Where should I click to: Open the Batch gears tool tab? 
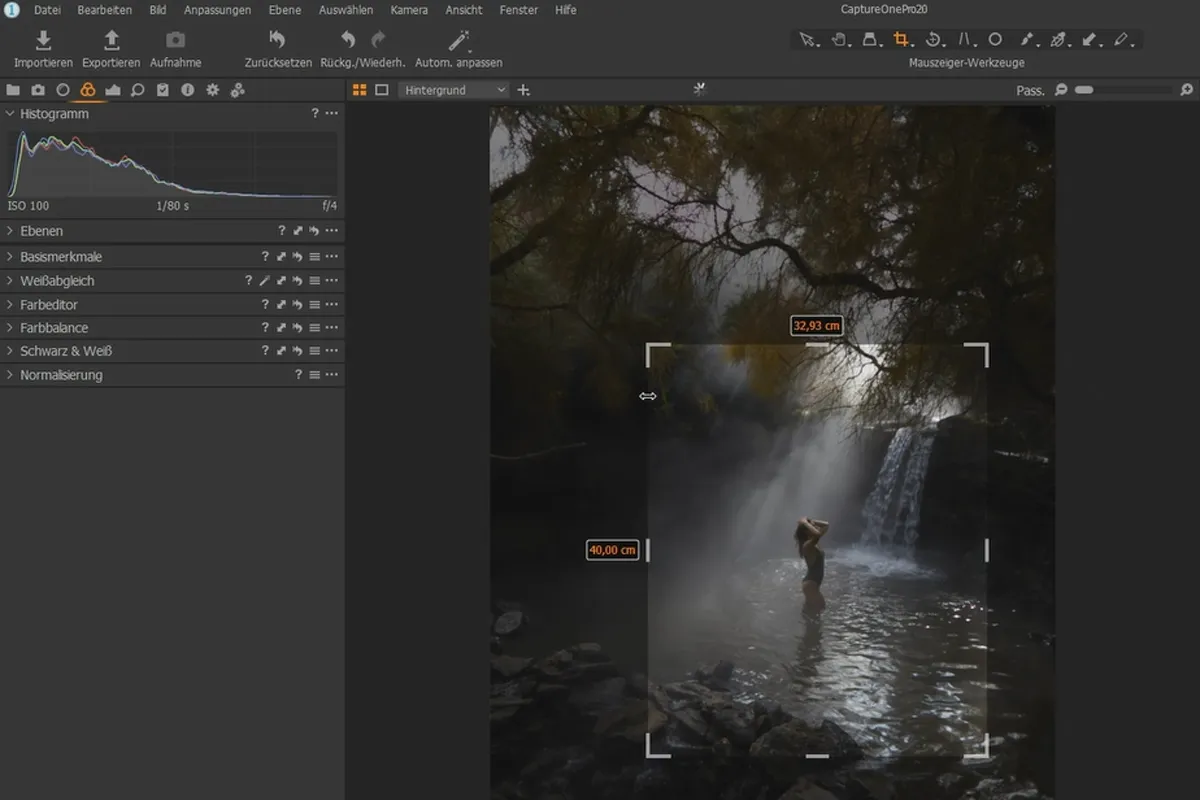[238, 90]
